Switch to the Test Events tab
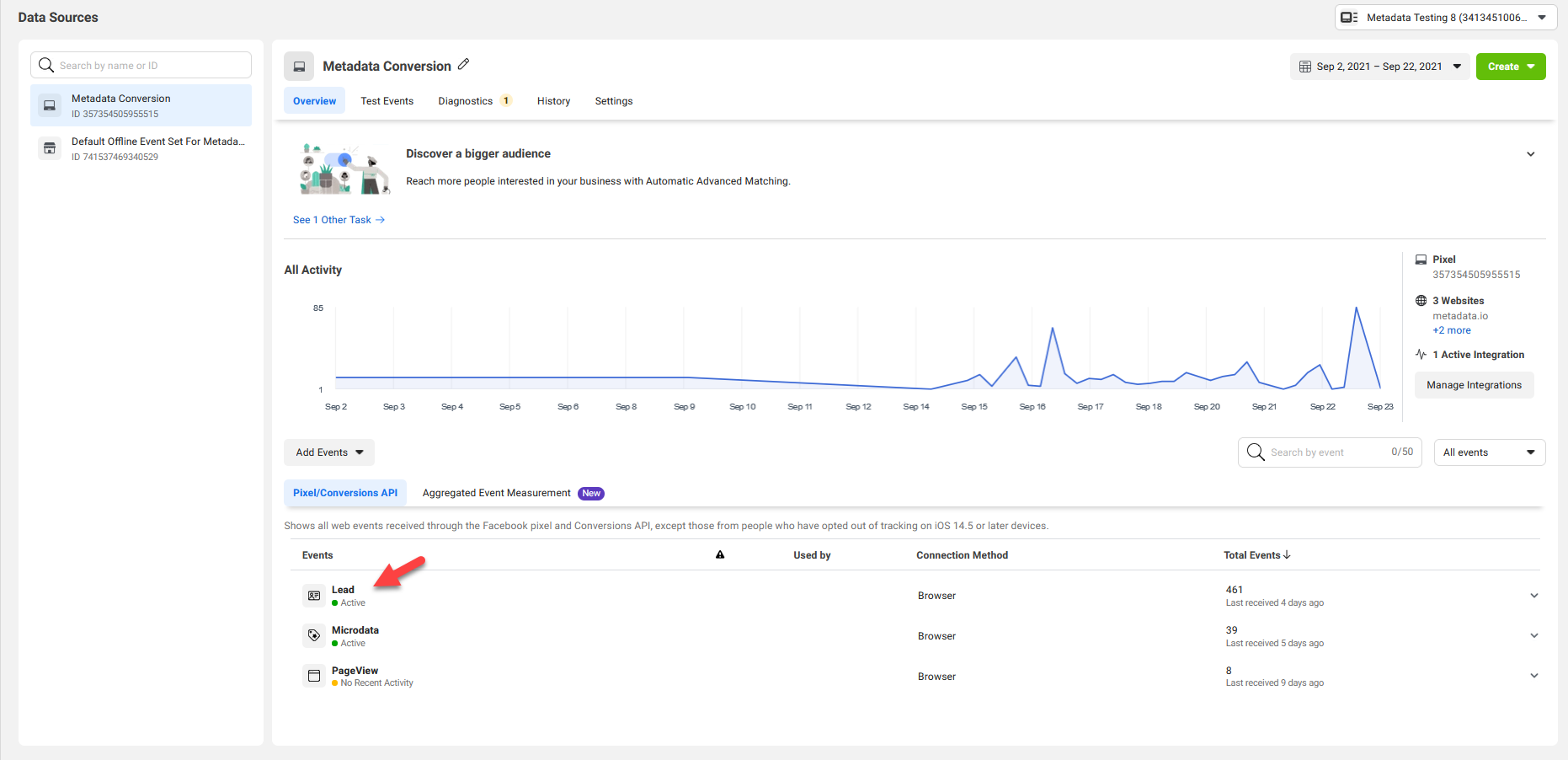 [387, 101]
